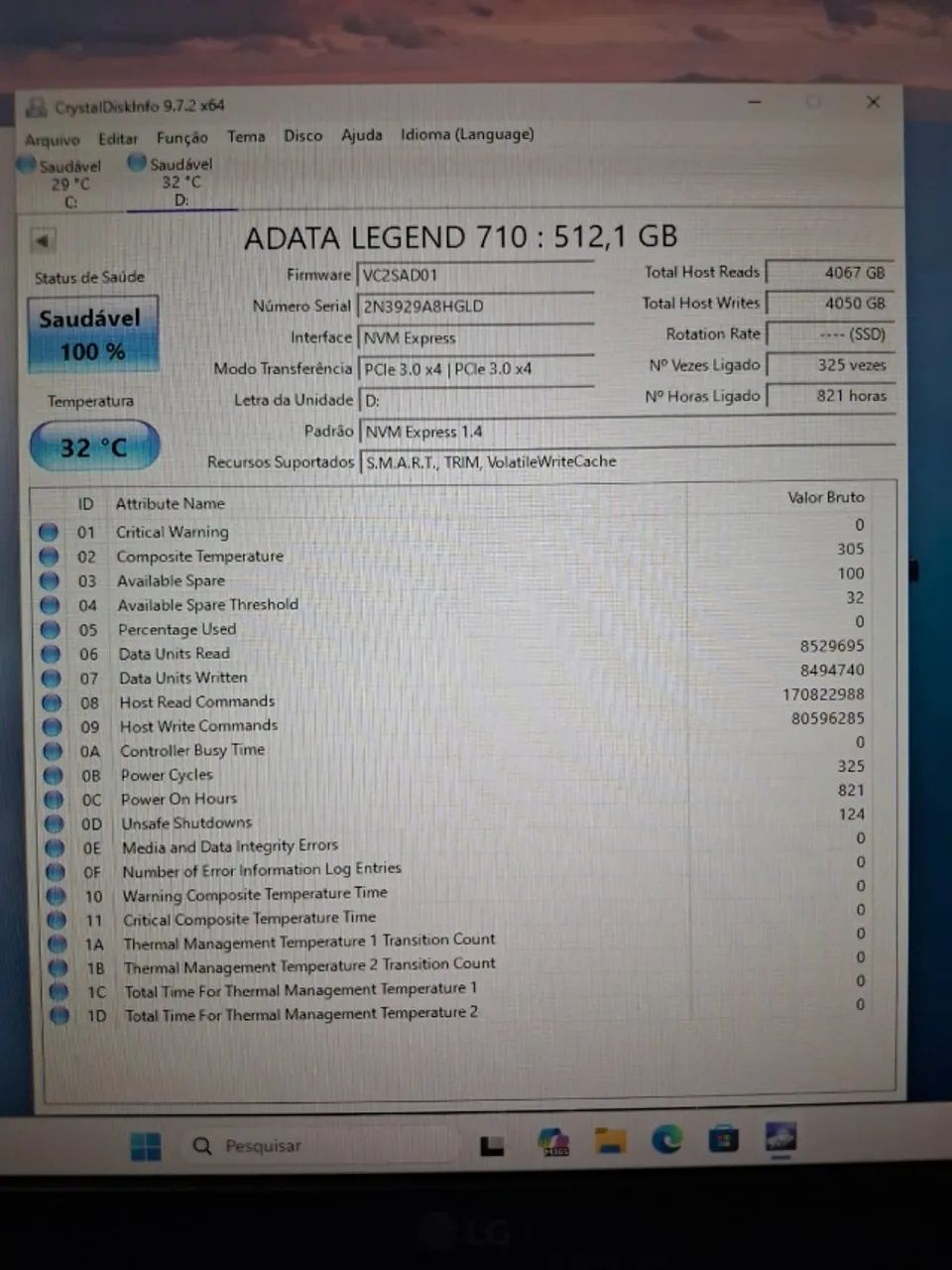Click the ID column header
The image size is (952, 1270).
tap(85, 504)
